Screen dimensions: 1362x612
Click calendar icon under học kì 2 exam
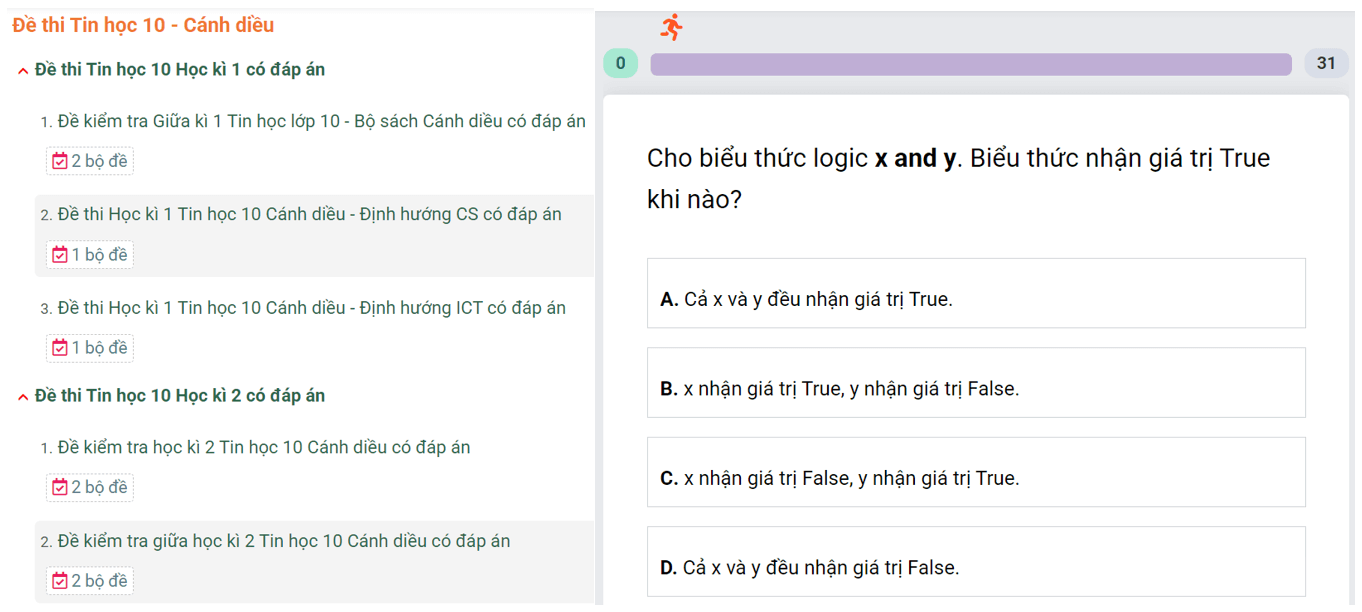tap(60, 487)
